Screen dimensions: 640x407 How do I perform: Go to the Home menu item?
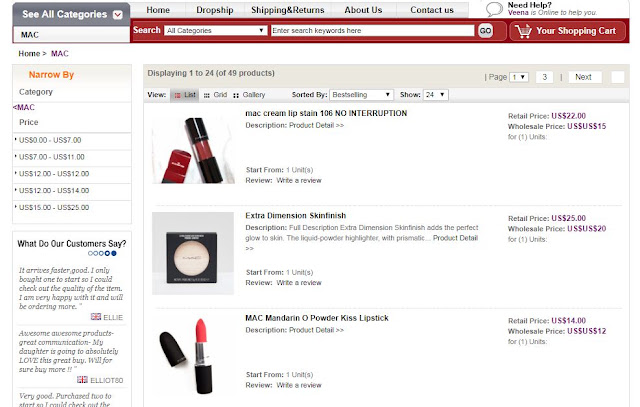(x=158, y=10)
